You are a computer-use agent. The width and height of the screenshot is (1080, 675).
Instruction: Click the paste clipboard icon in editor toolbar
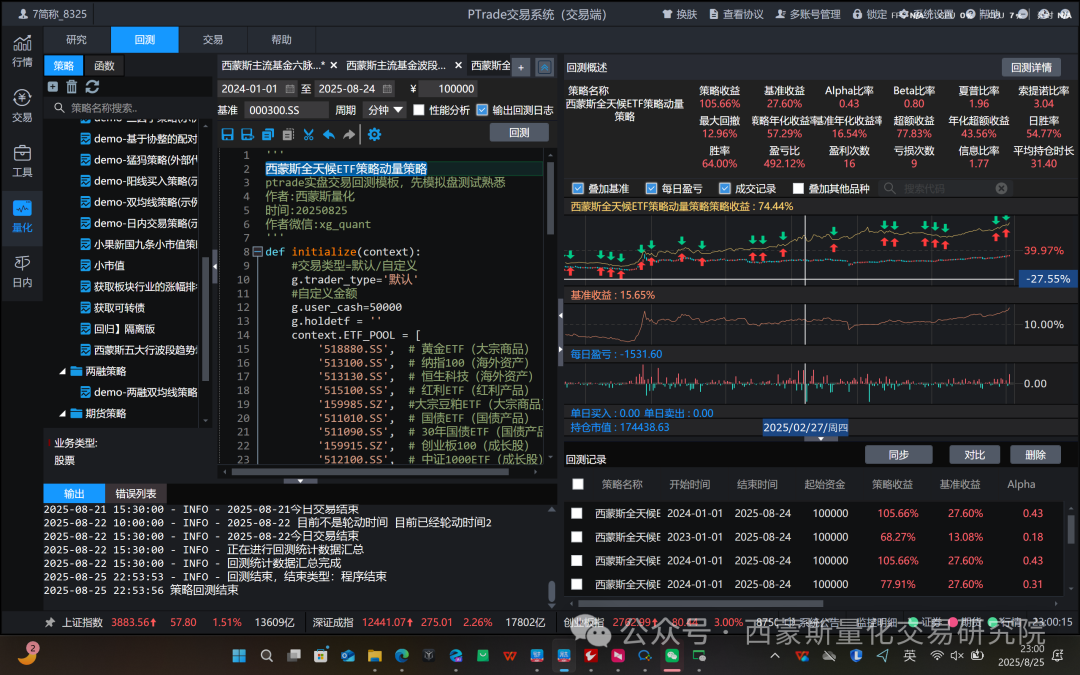click(288, 134)
